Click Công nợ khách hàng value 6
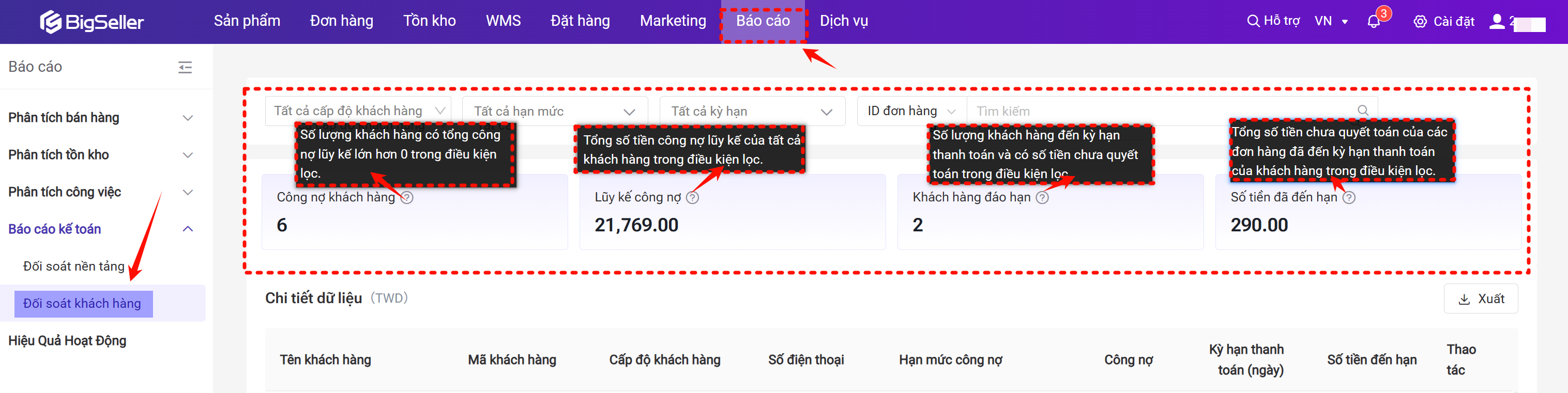The height and width of the screenshot is (393, 1568). 282,225
